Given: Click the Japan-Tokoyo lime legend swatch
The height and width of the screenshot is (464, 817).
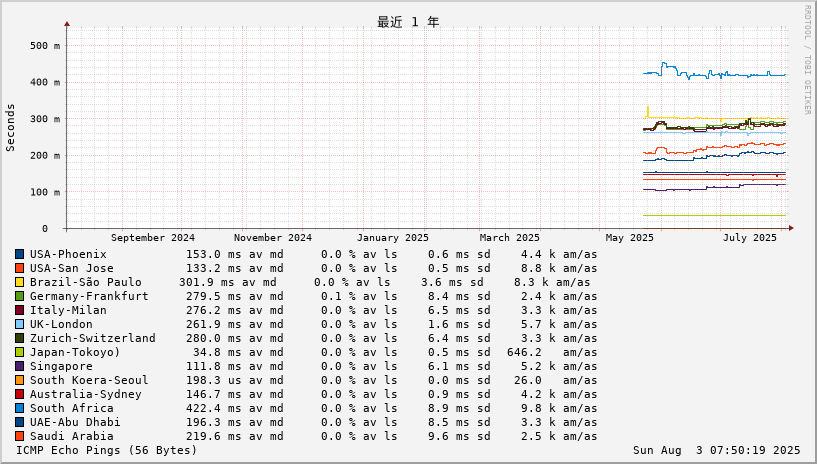Looking at the screenshot, I should tap(19, 353).
